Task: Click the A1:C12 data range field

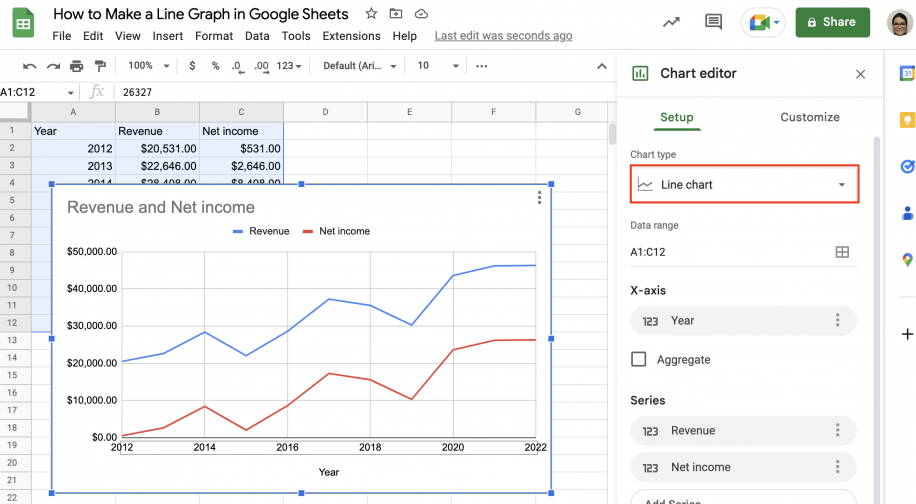Action: 743,252
